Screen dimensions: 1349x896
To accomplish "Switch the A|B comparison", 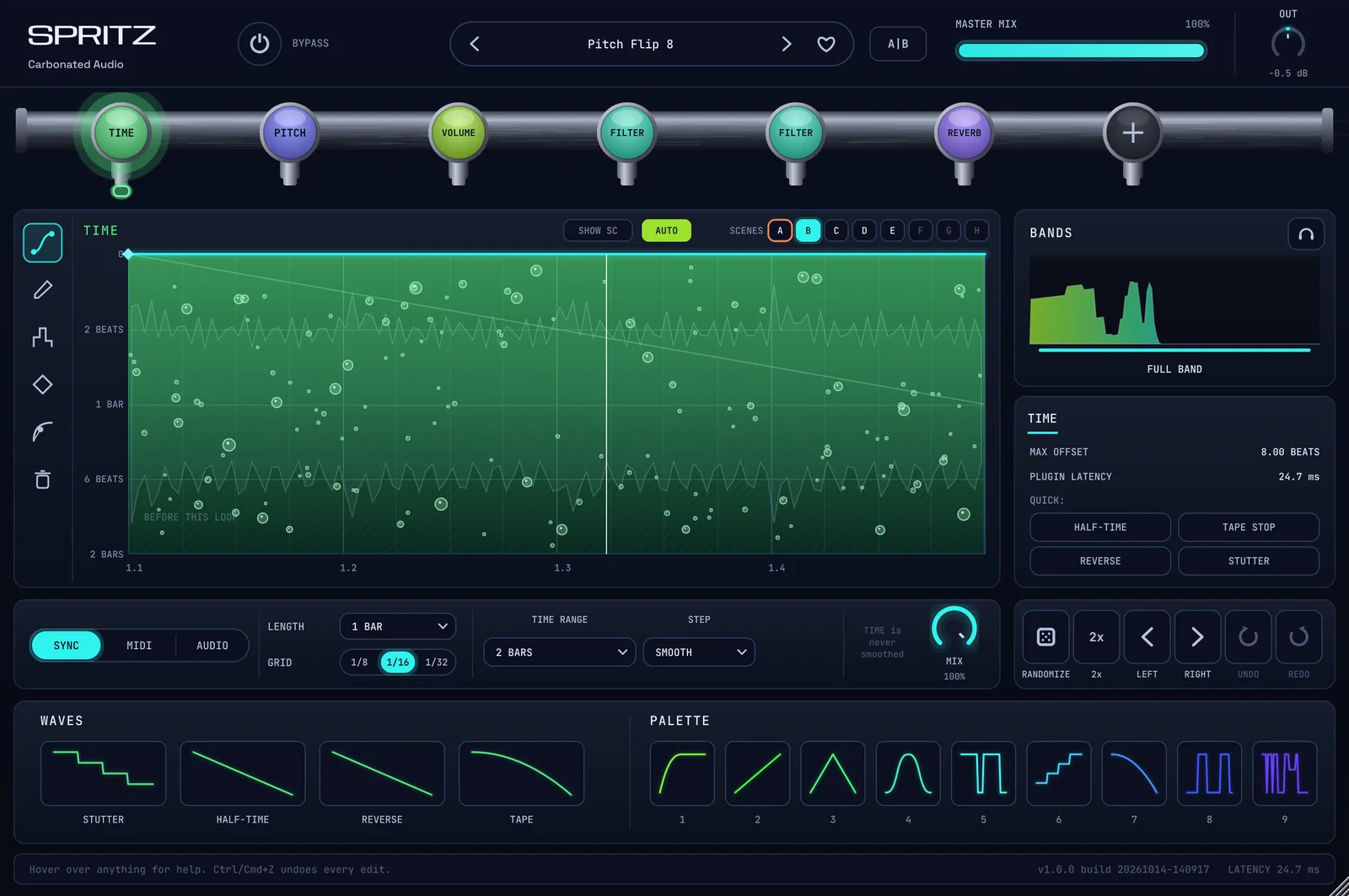I will pos(898,44).
